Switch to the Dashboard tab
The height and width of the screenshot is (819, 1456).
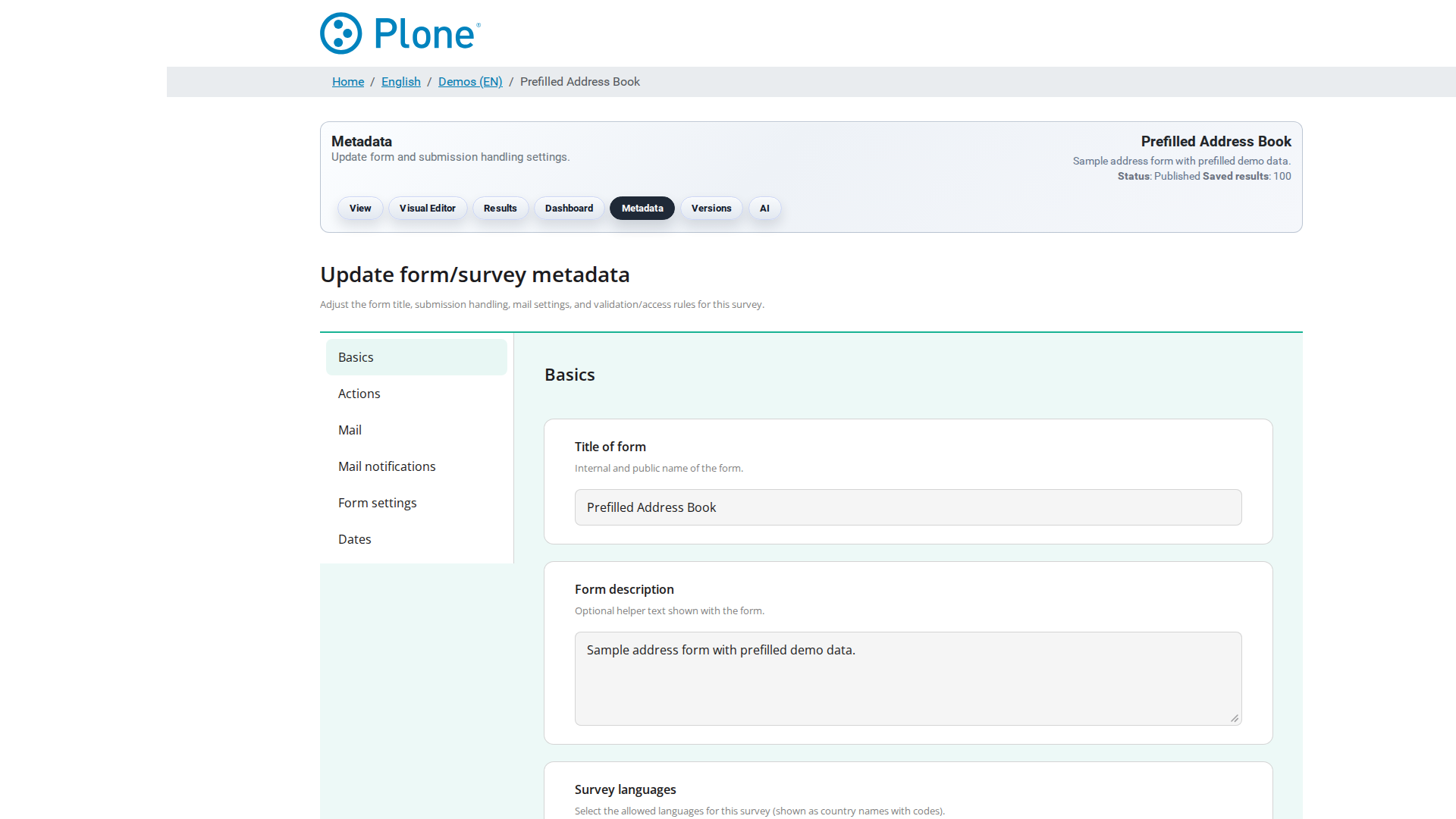(x=570, y=209)
